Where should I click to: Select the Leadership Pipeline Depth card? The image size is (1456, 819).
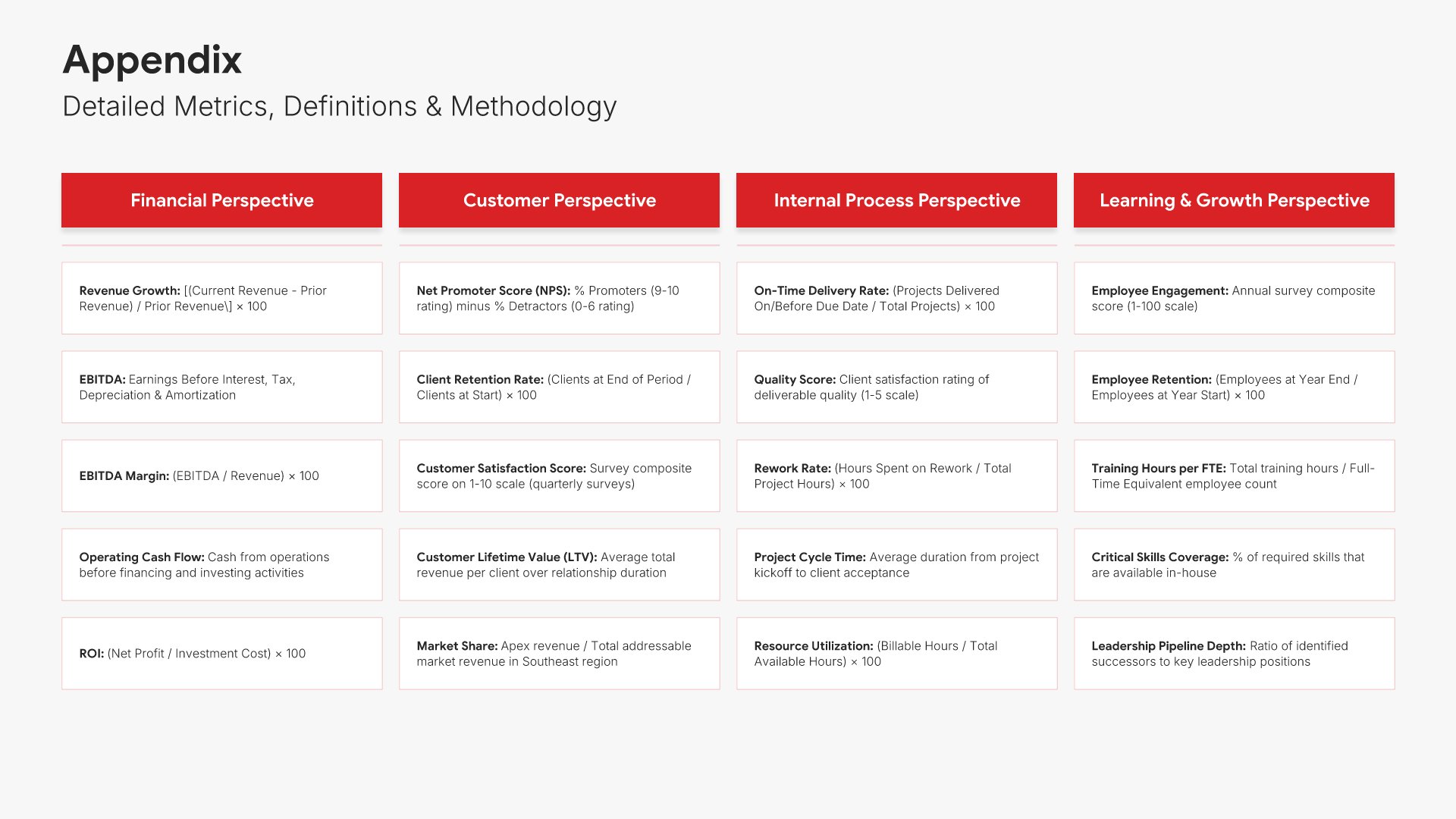(1234, 653)
